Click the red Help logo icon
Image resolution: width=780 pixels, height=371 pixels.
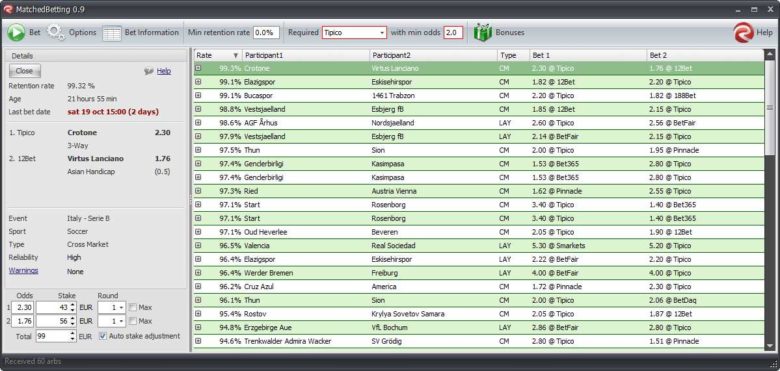coord(743,33)
